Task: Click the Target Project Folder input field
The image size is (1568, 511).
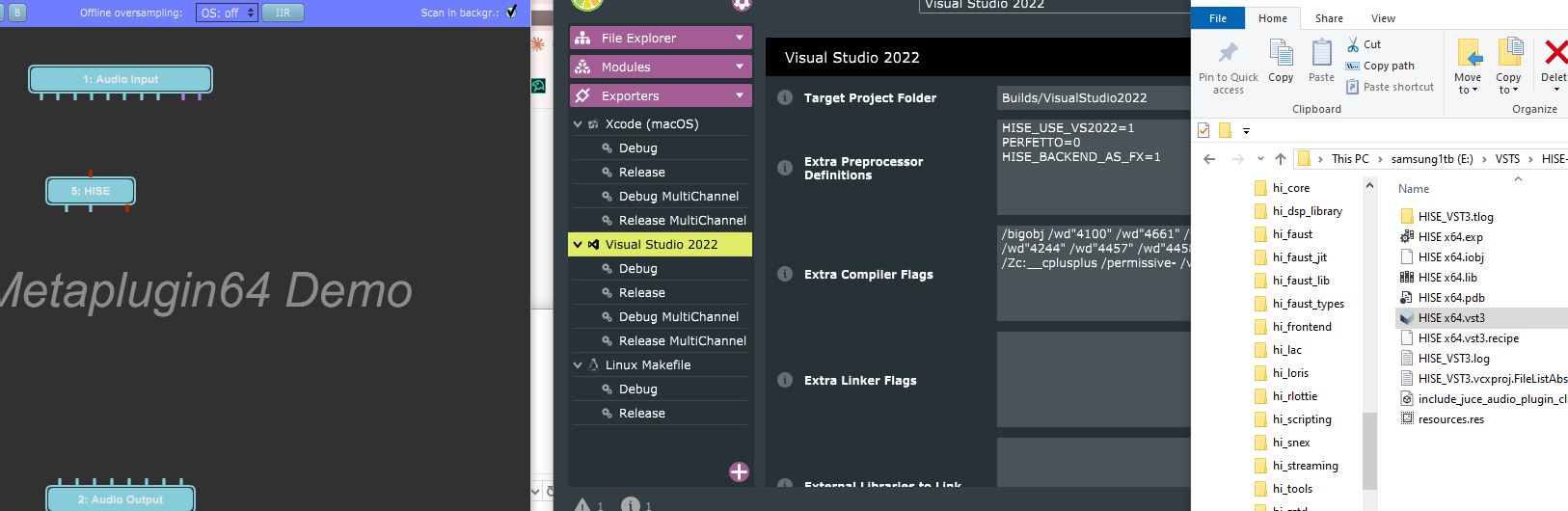Action: 1094,97
